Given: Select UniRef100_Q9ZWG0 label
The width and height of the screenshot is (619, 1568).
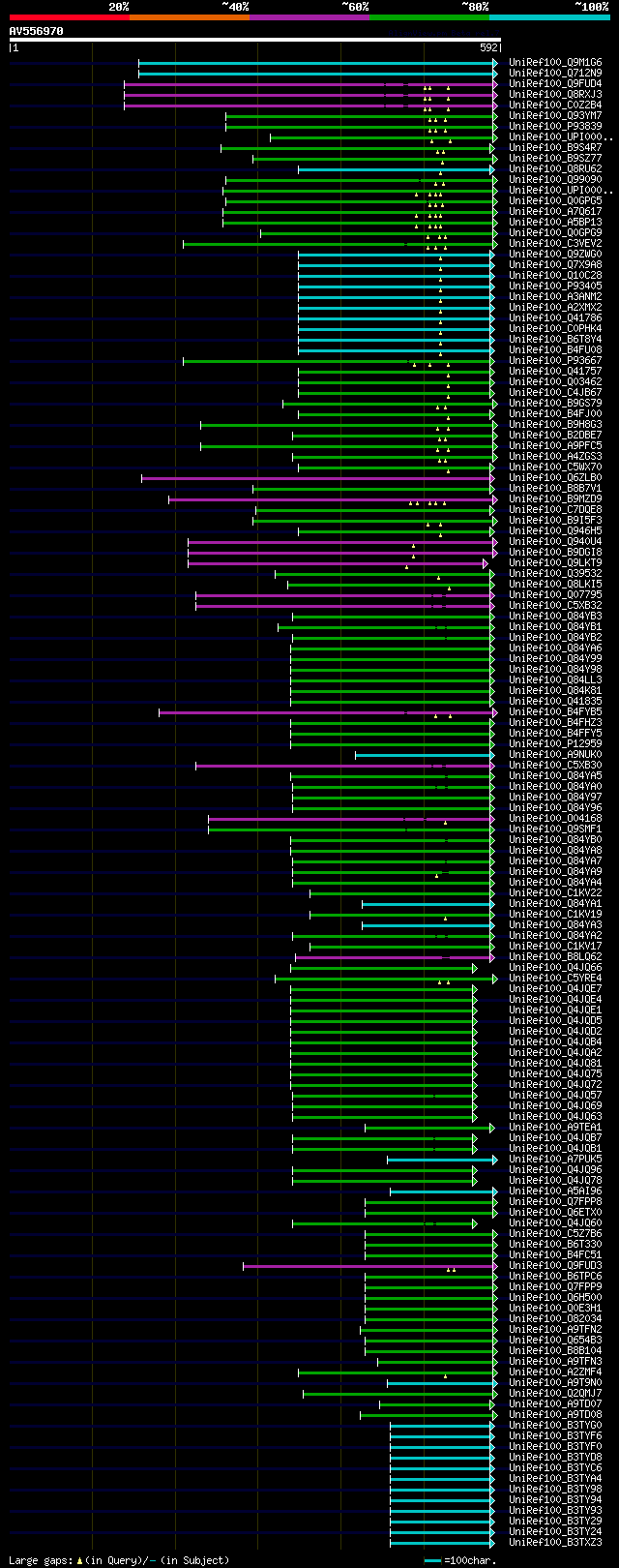Looking at the screenshot, I should (x=555, y=255).
